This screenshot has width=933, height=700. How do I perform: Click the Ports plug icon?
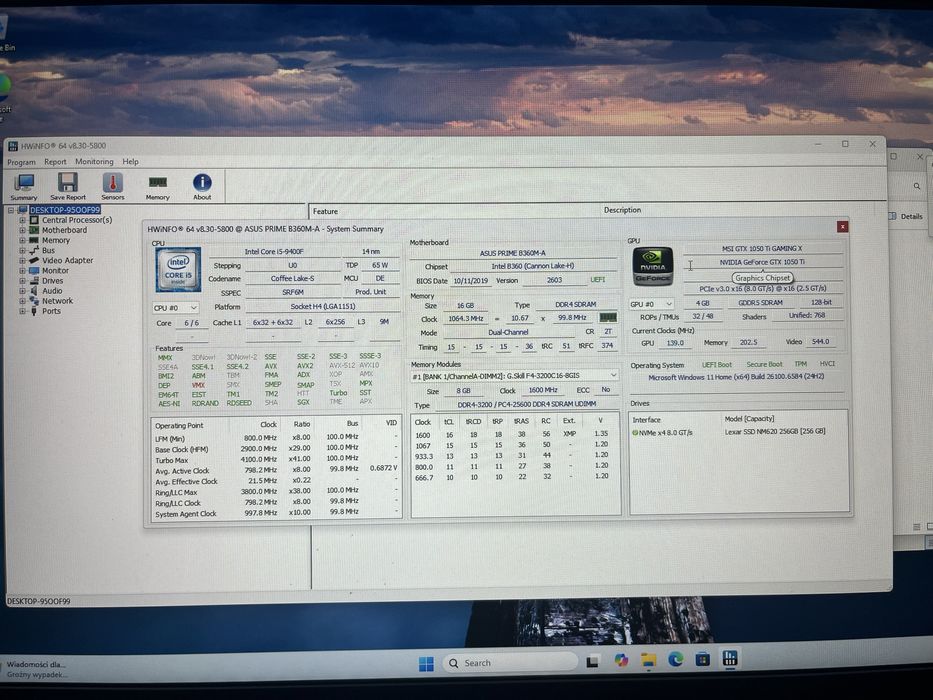click(34, 311)
